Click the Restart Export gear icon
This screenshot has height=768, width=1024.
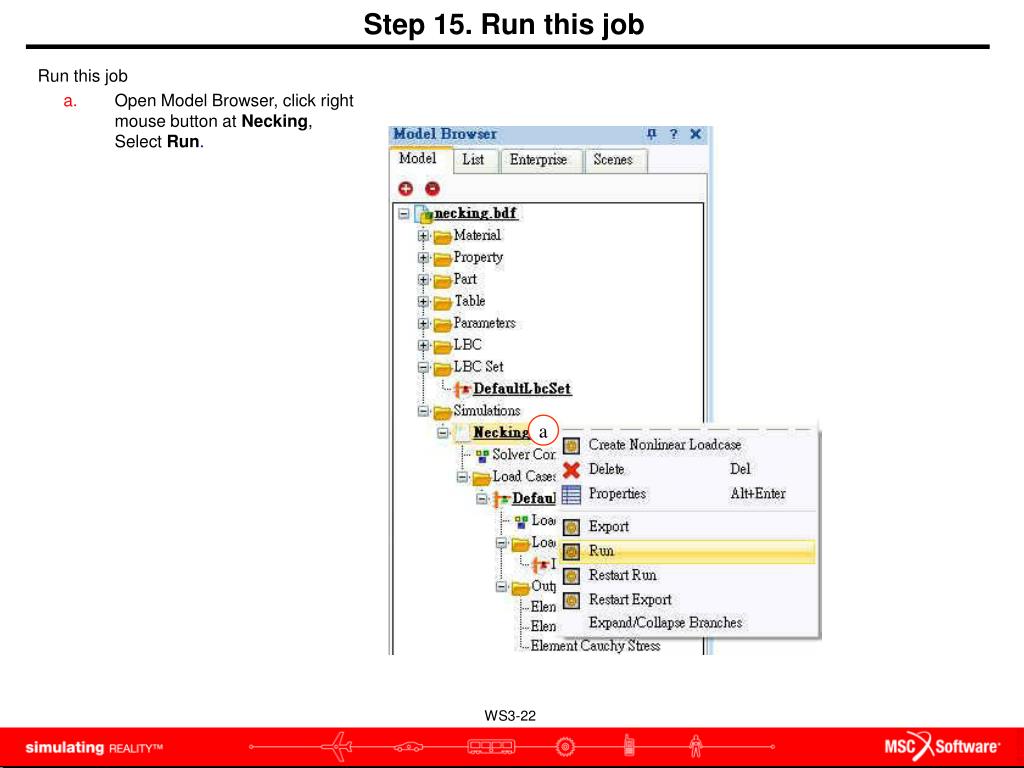pos(571,600)
